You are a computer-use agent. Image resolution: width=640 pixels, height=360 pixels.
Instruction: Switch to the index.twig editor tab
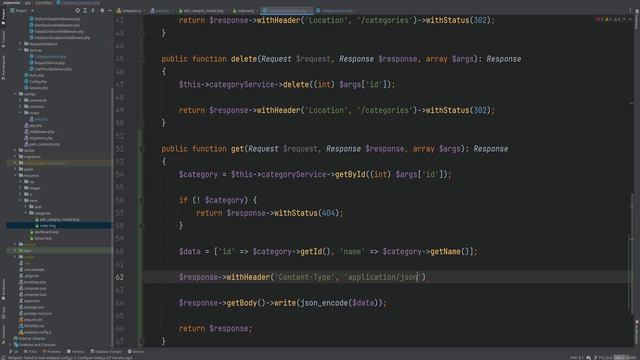(245, 11)
